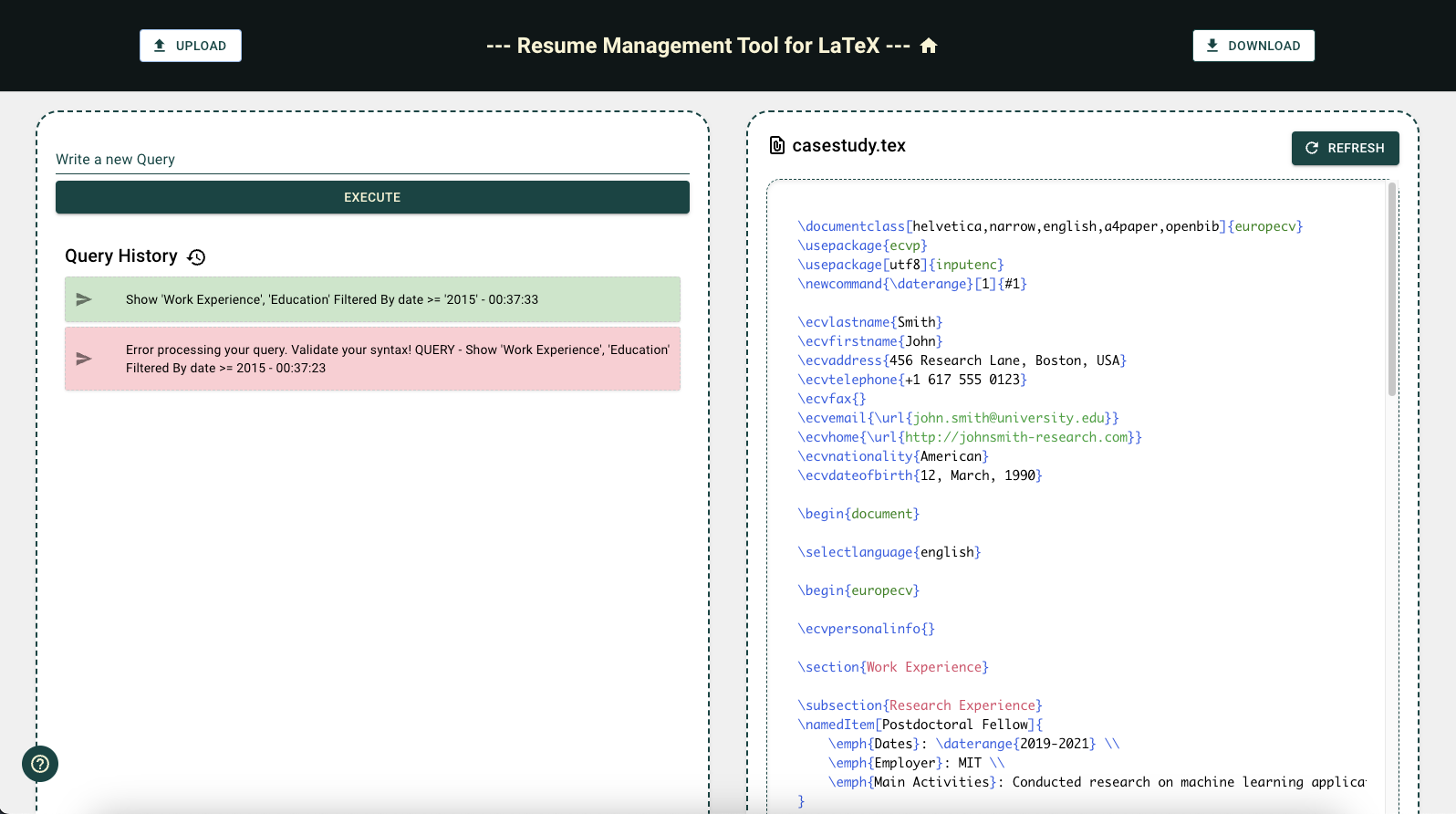Click the send arrow on the green query entry
1456x814 pixels.
point(84,299)
